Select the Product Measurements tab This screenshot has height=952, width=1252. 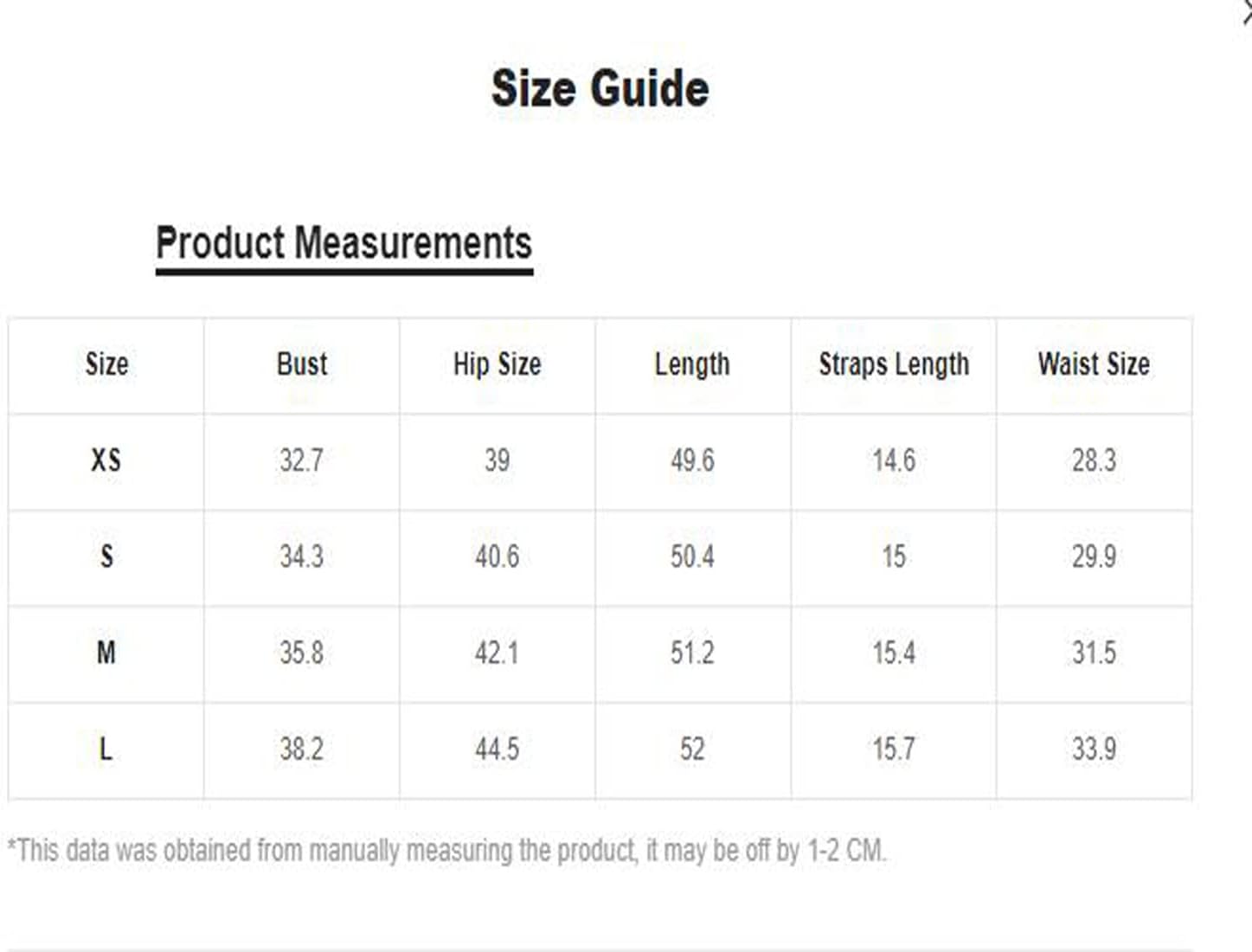pos(343,243)
